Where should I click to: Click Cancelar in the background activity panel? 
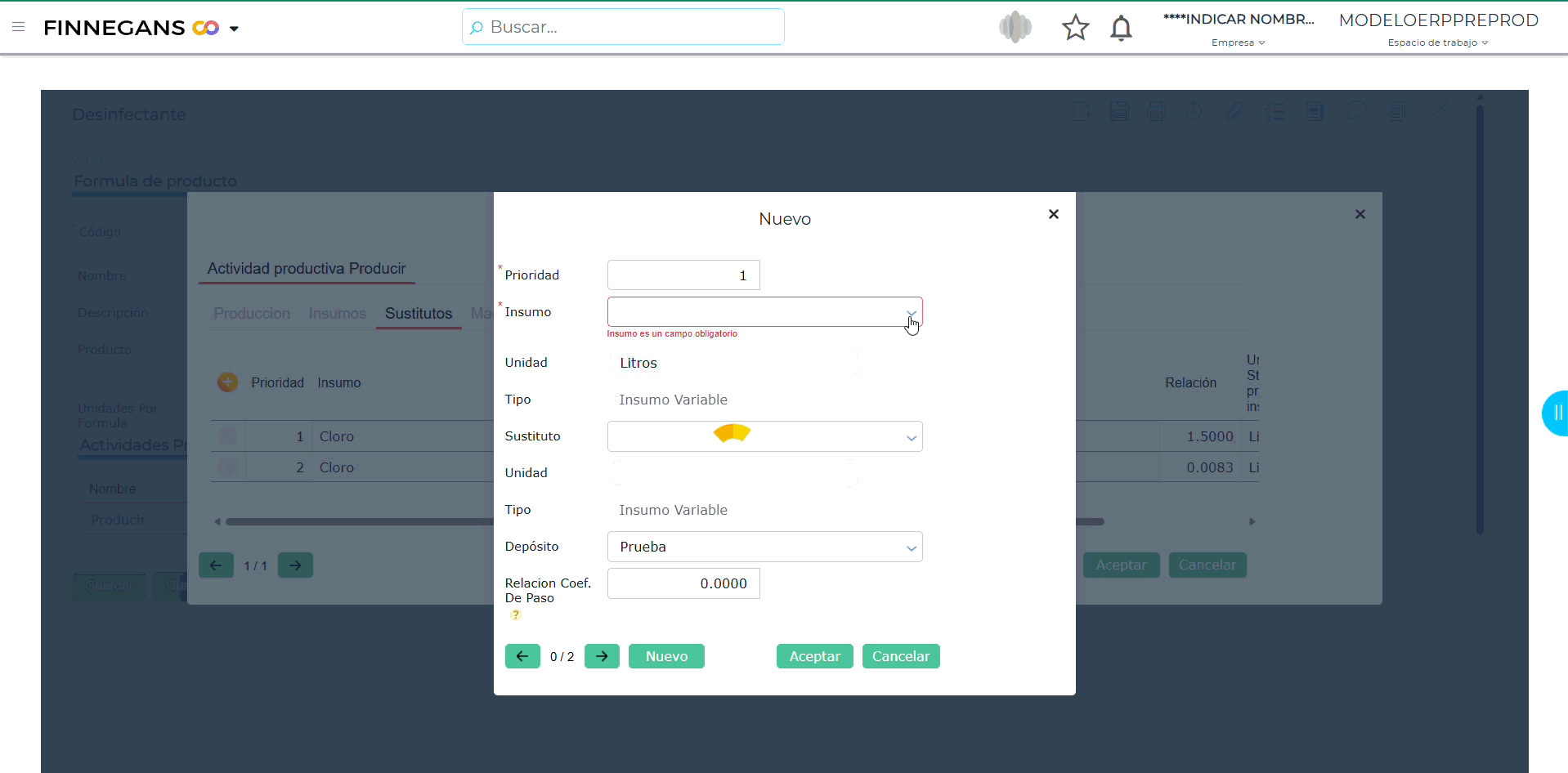(1207, 565)
